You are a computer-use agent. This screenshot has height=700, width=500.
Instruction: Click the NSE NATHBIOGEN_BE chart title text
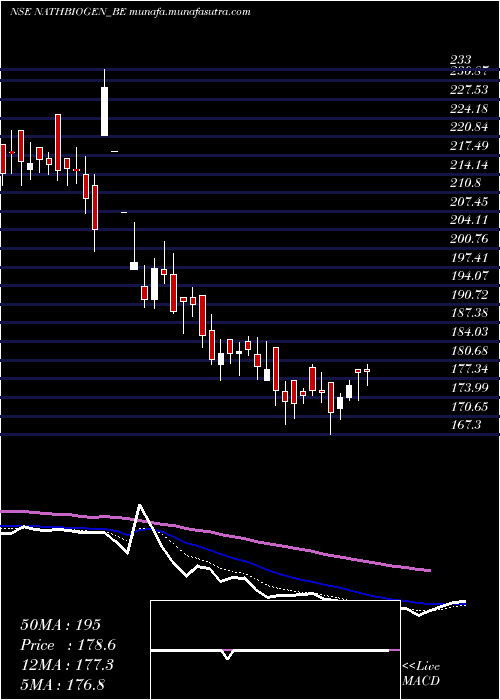tap(130, 12)
